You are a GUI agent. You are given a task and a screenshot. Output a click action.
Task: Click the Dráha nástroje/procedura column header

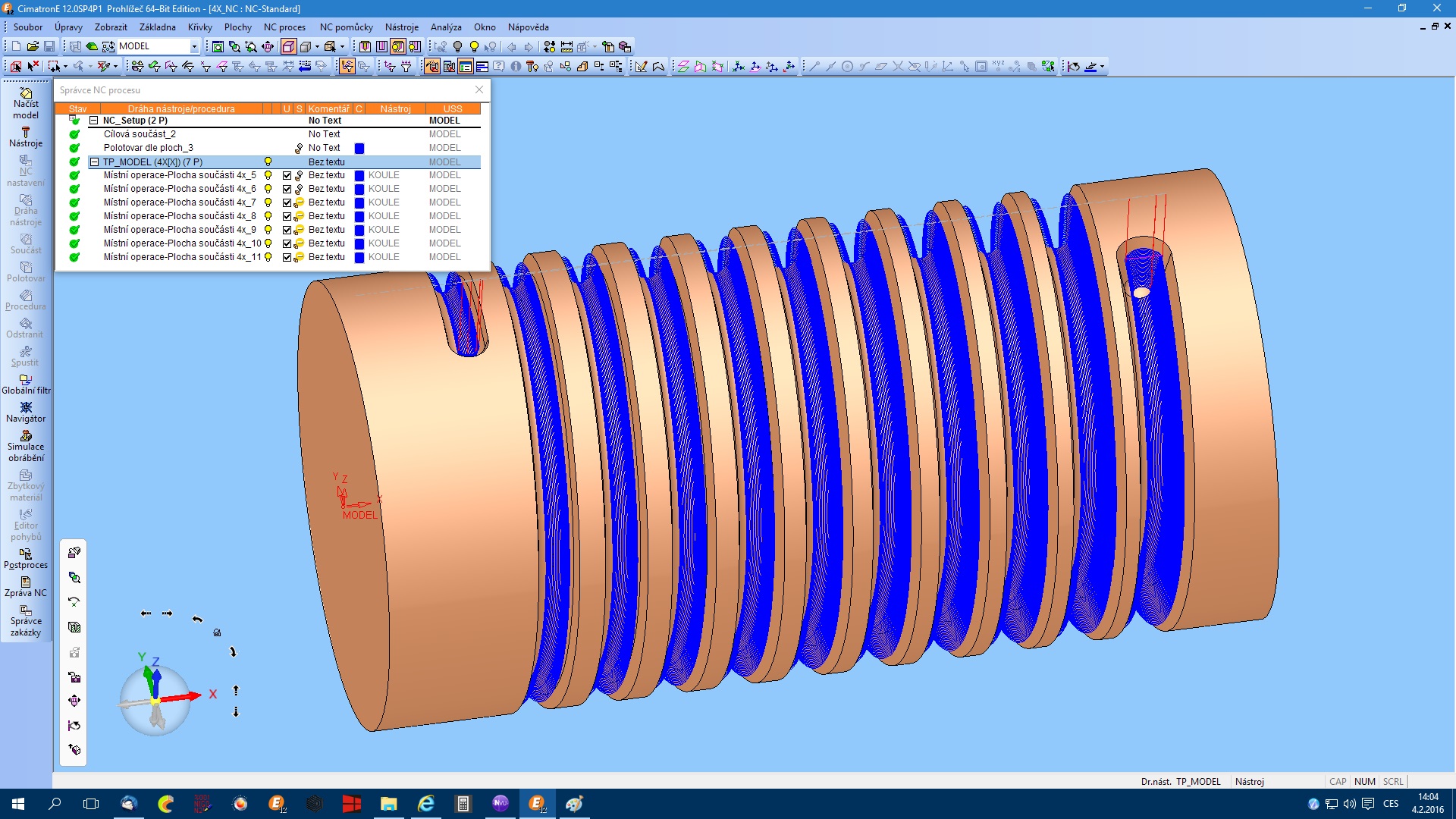click(181, 109)
